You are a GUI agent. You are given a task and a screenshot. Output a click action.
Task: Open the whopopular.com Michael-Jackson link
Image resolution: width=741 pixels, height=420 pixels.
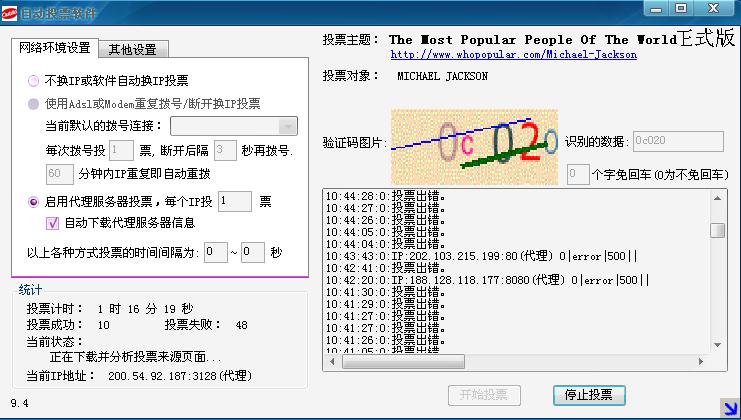[514, 54]
